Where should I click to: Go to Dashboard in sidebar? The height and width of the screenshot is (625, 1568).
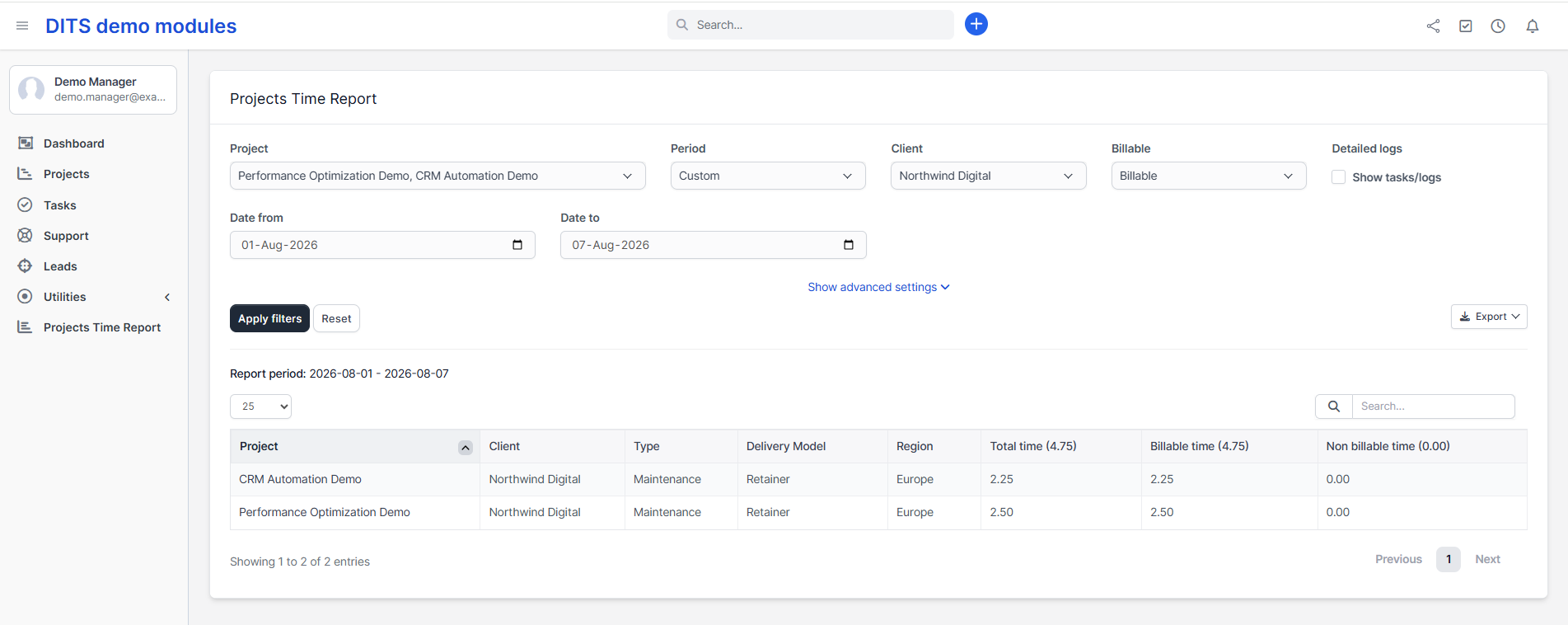click(x=74, y=143)
